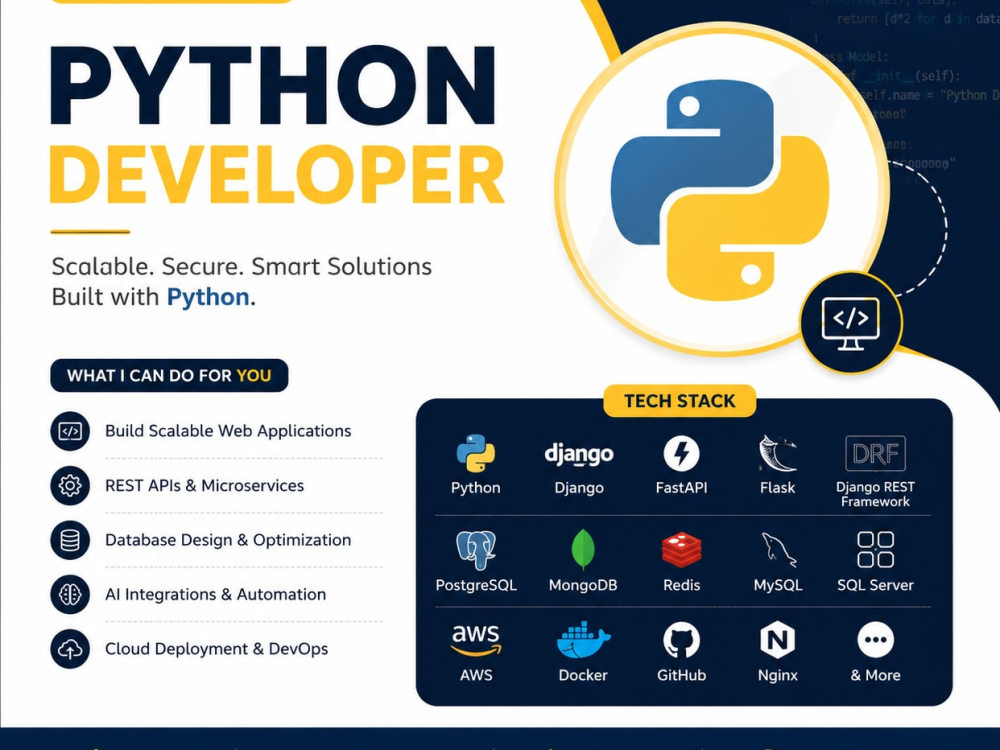Click the Redis red stack icon
The image size is (1000, 750).
tap(681, 550)
